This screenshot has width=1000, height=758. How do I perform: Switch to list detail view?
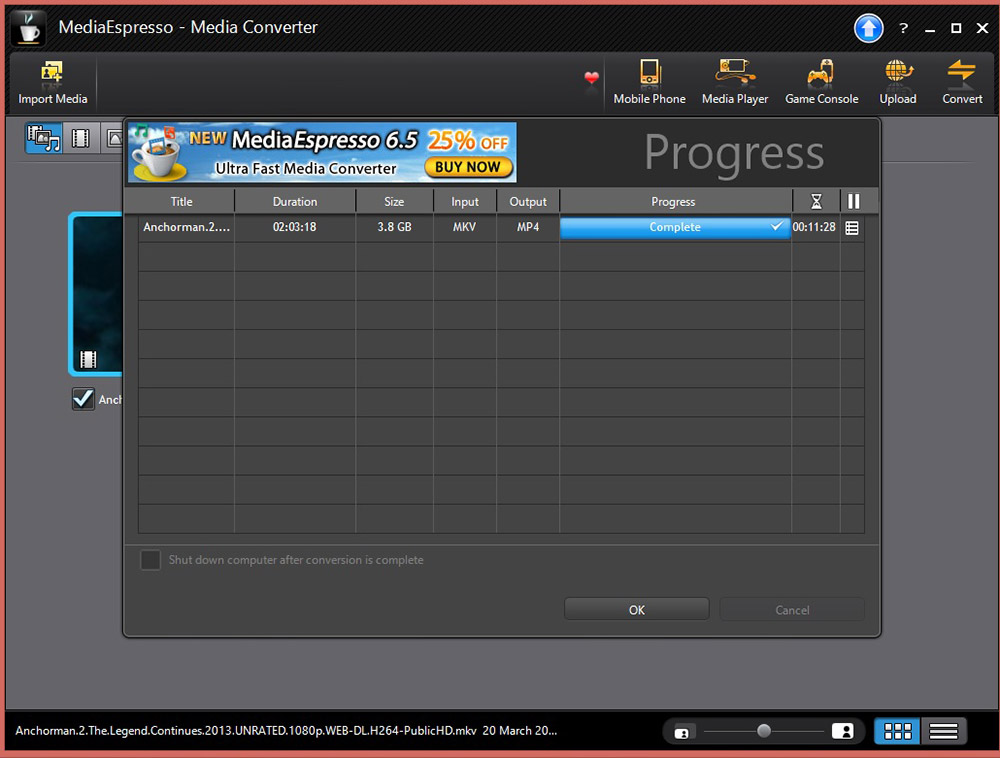click(x=943, y=731)
